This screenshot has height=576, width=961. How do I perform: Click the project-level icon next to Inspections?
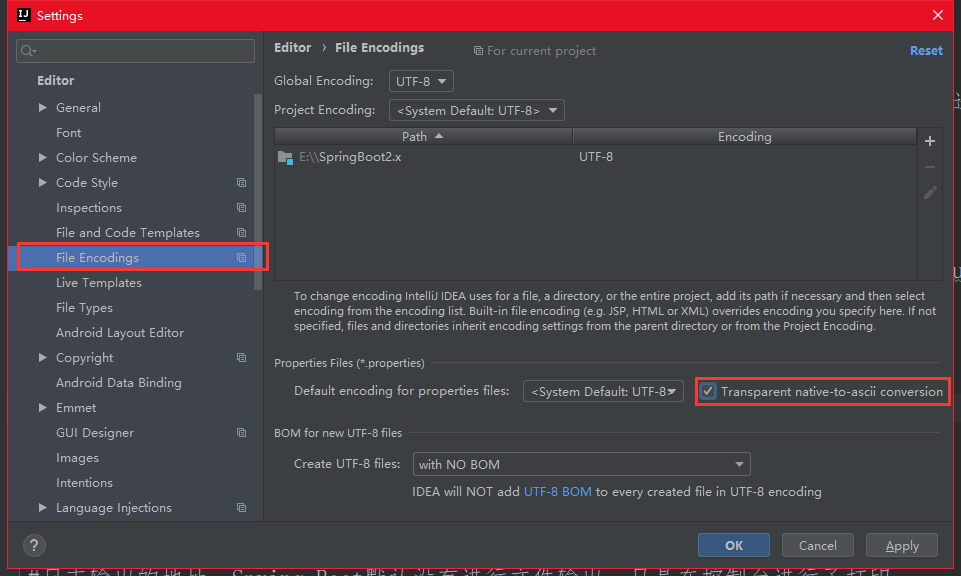pos(241,208)
